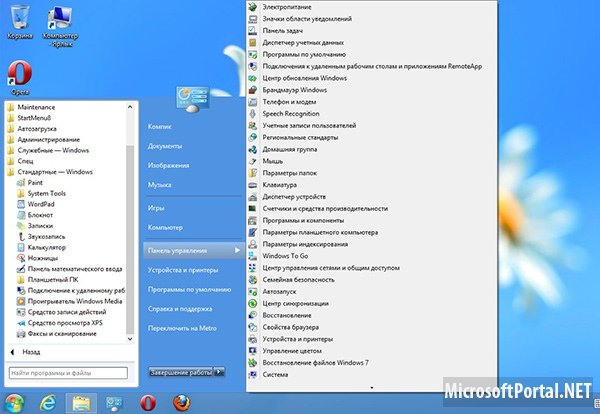Open Изображения from the start menu
Screen dimensions: 600x414
168,165
